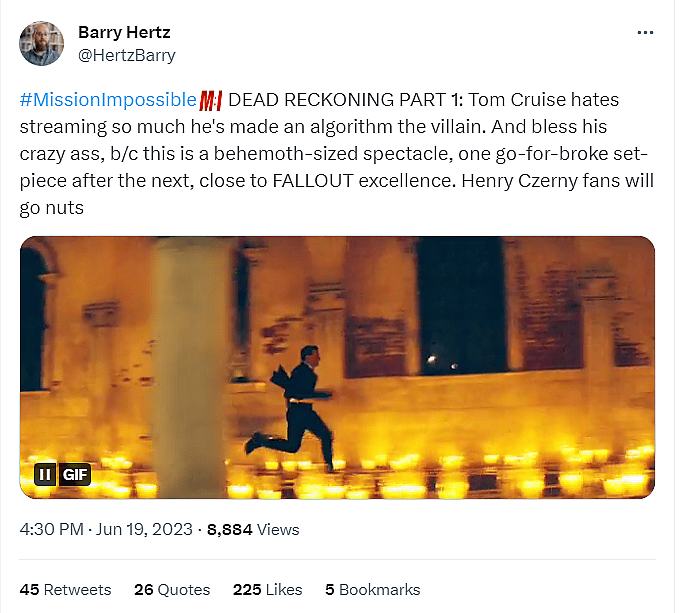The image size is (679, 613).
Task: Click the 4:30 PM timestamp
Action: [50, 529]
